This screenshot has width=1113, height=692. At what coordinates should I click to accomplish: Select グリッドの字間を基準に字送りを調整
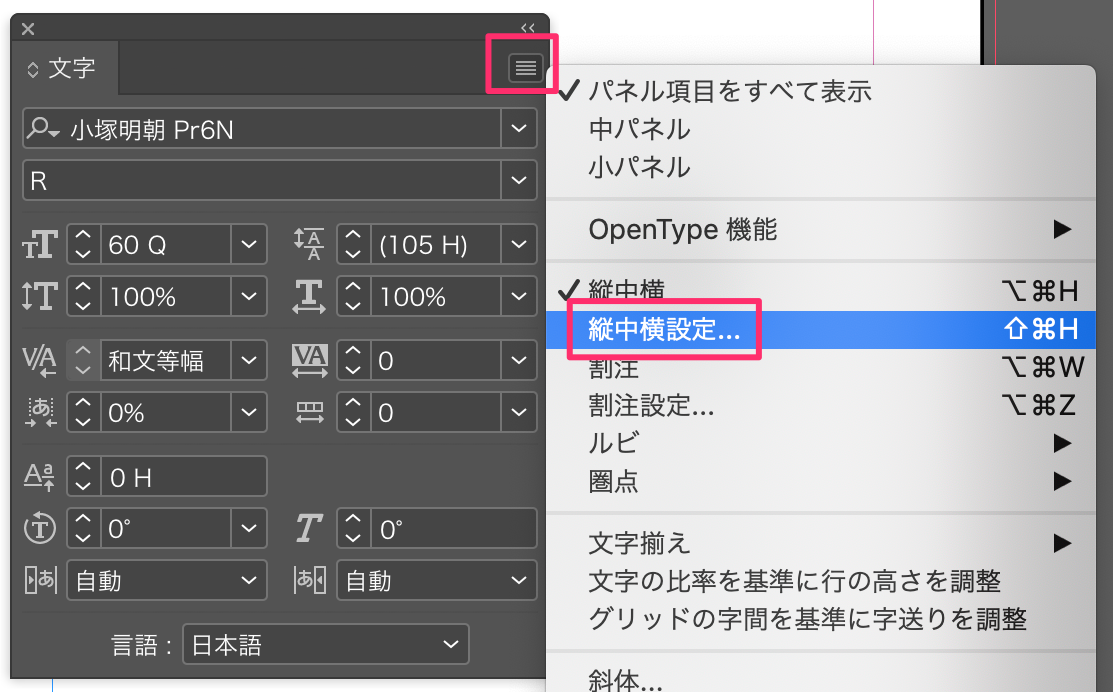821,619
